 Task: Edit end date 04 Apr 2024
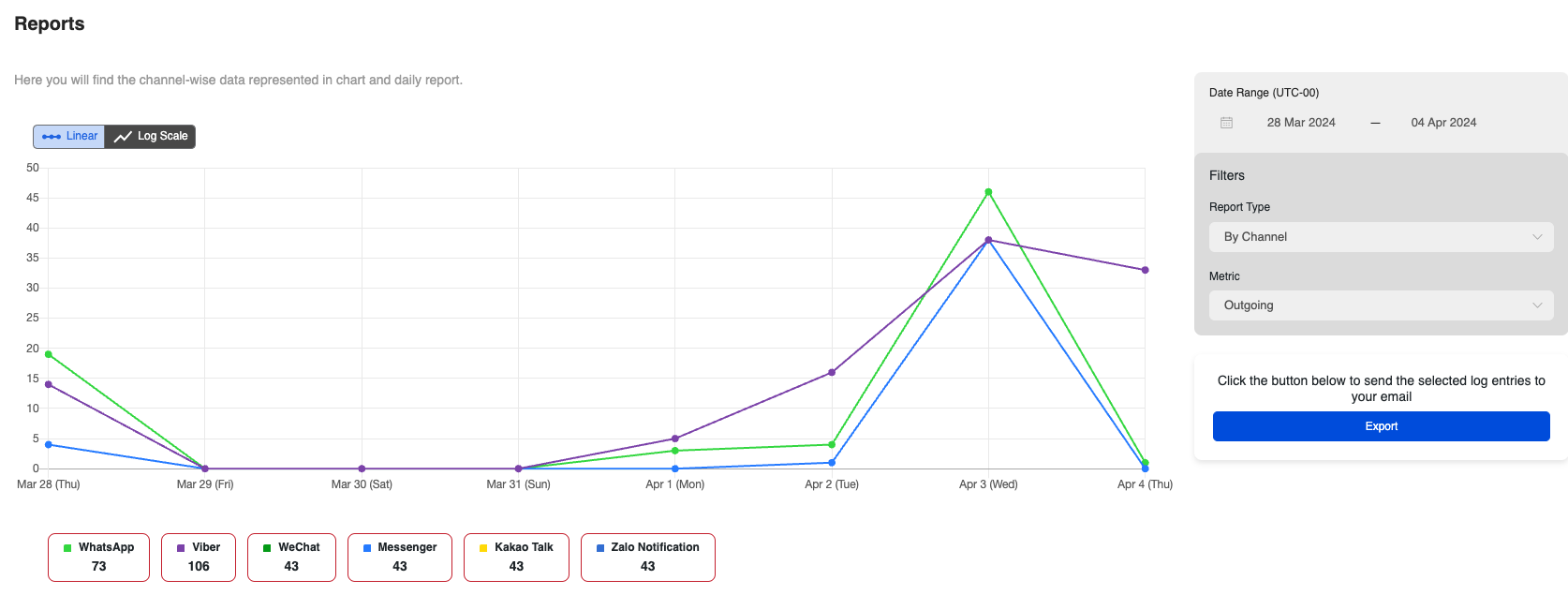click(1442, 123)
